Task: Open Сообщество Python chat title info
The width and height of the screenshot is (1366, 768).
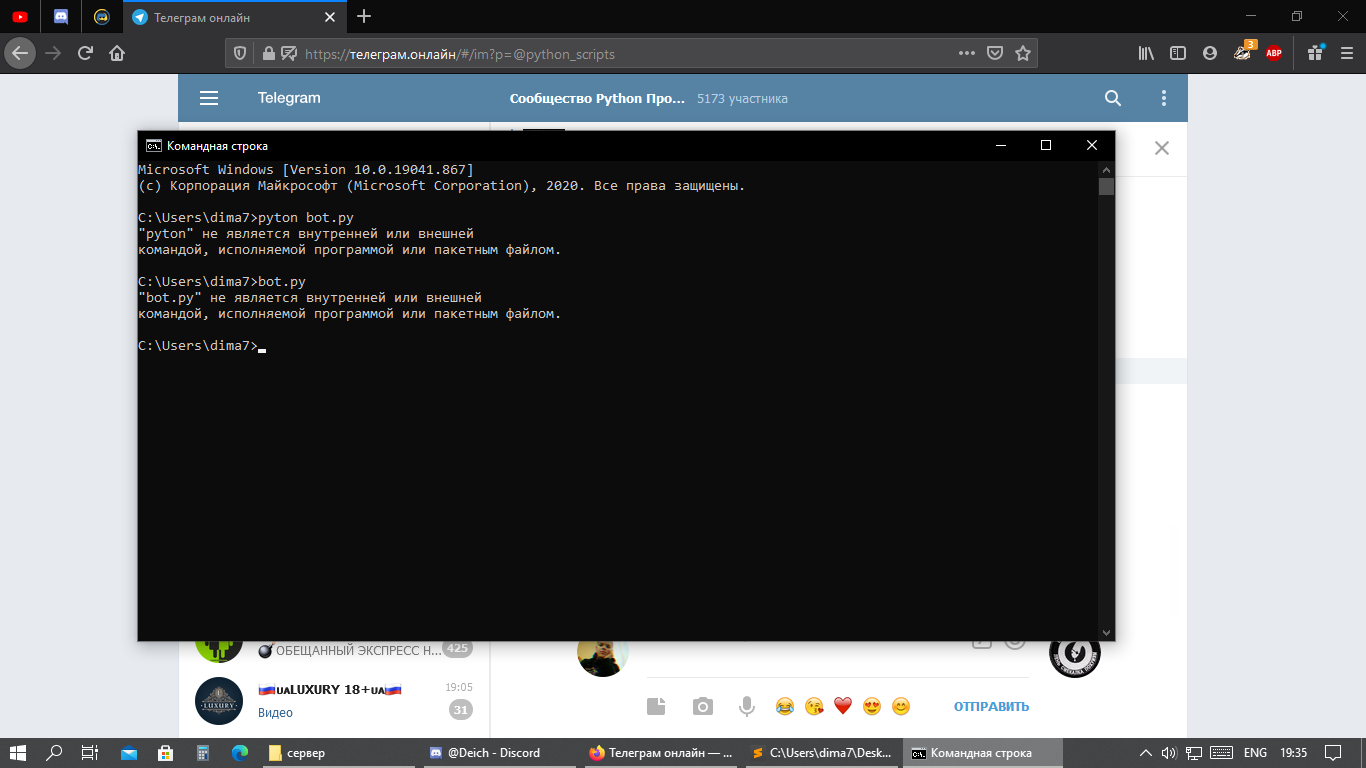Action: 598,99
